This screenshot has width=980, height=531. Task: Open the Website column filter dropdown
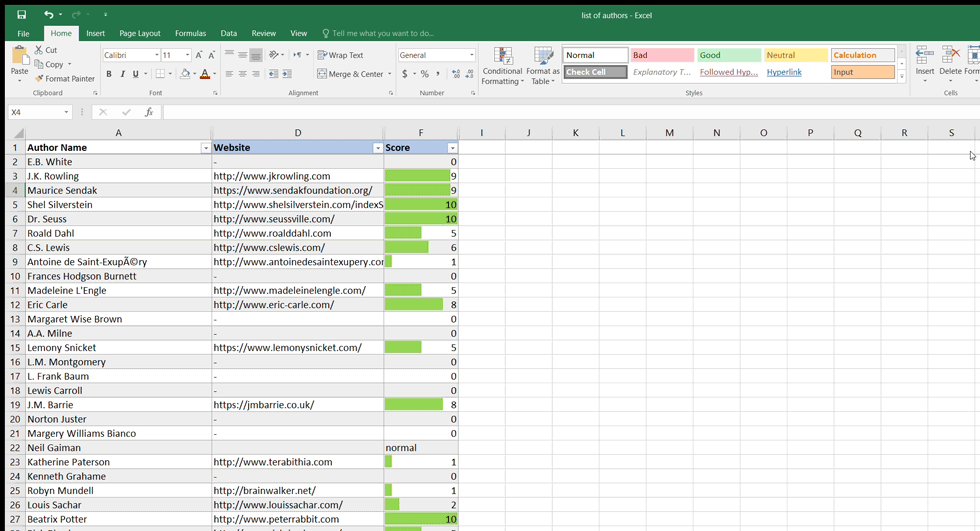point(378,148)
